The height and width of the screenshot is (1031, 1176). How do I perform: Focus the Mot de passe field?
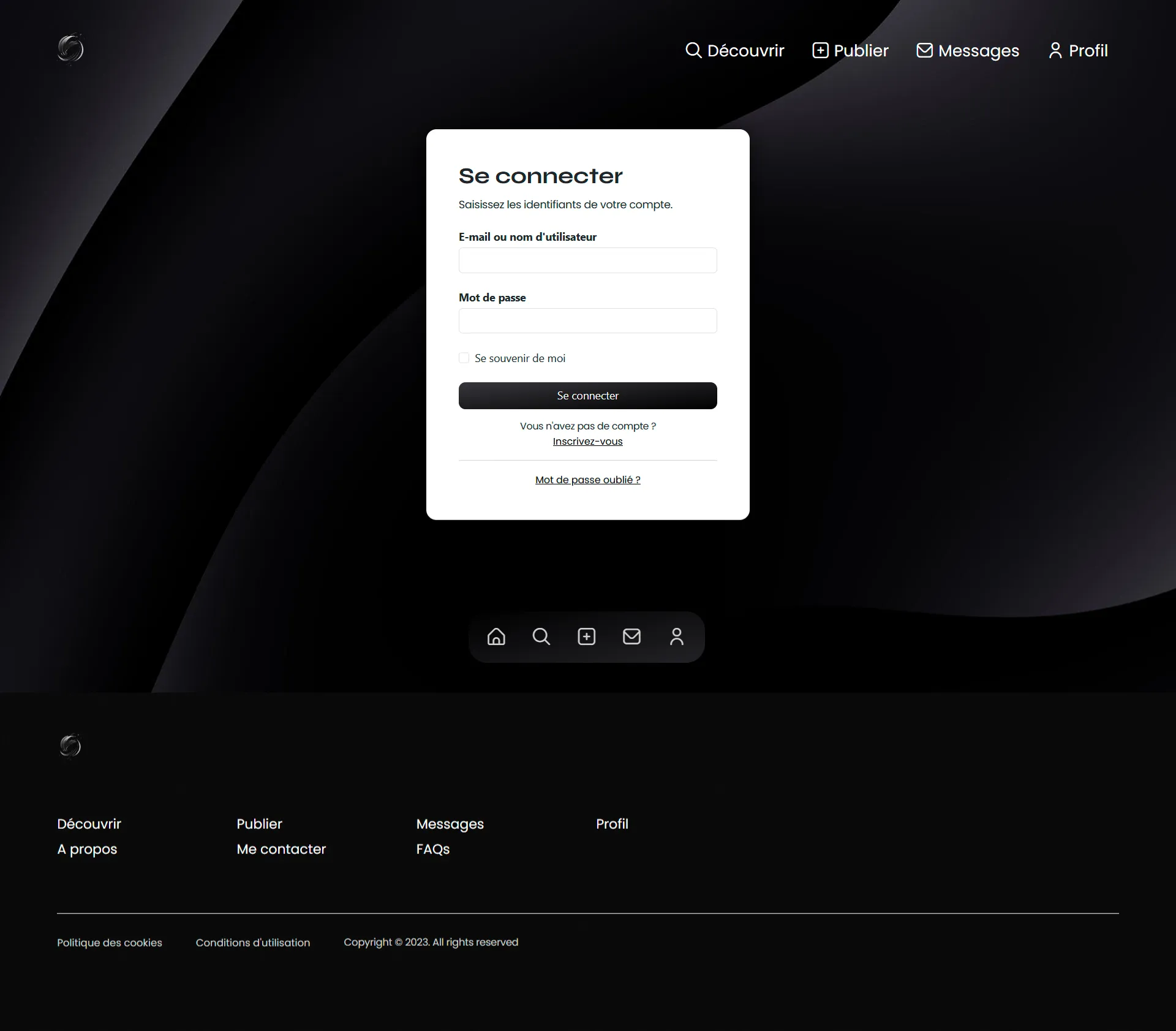pyautogui.click(x=587, y=321)
